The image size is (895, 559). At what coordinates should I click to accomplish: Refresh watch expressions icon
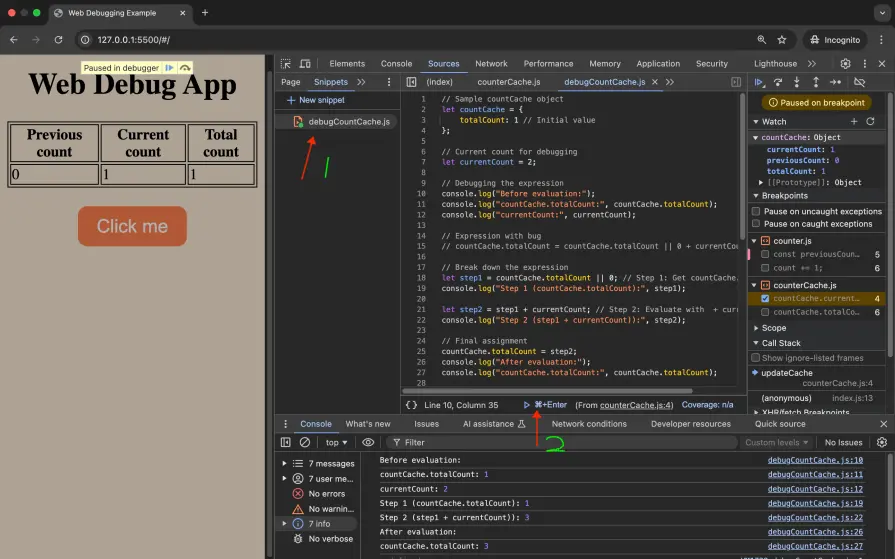[x=870, y=122]
